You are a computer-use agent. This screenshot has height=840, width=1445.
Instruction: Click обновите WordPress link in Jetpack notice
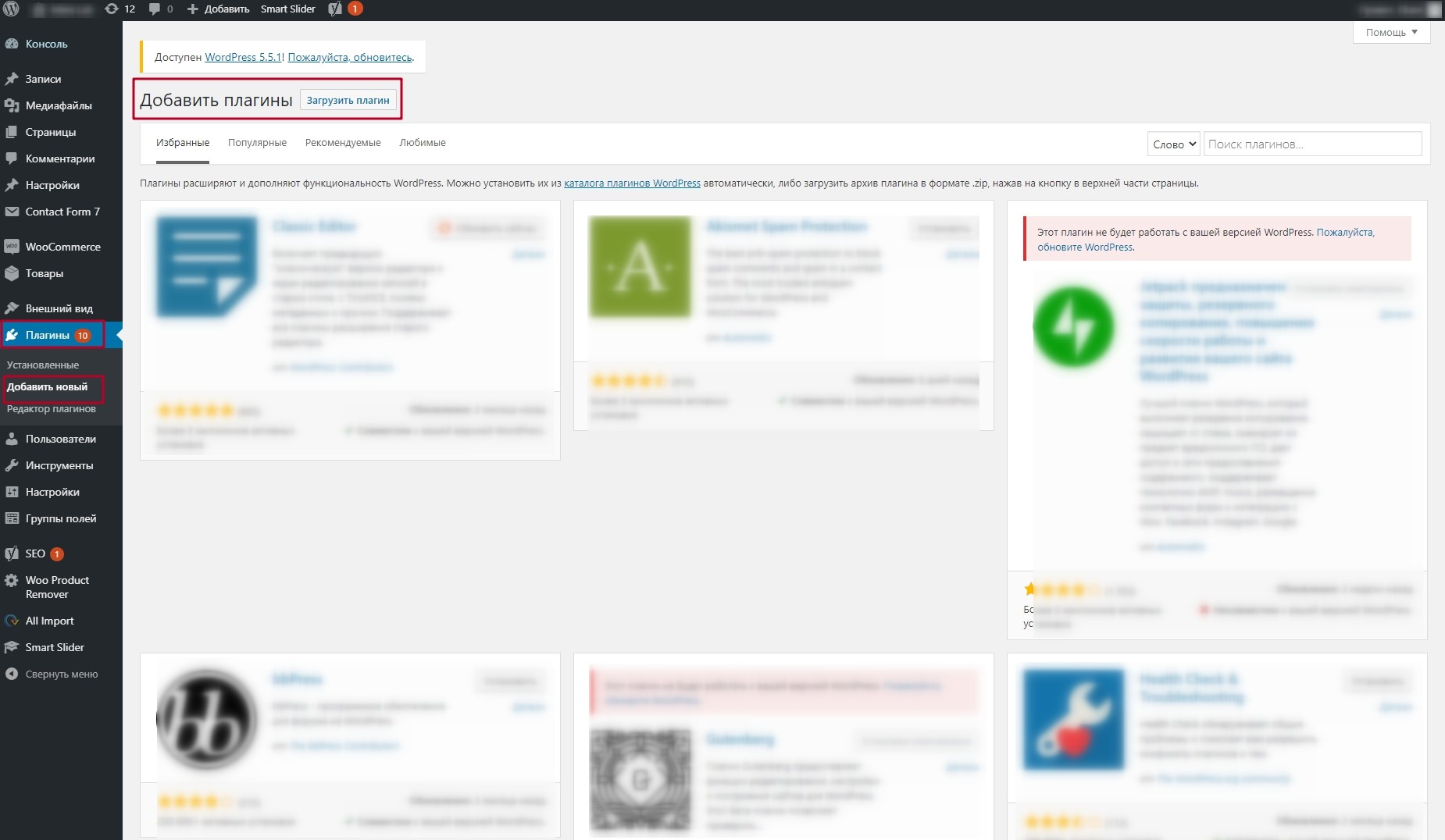pyautogui.click(x=1085, y=247)
